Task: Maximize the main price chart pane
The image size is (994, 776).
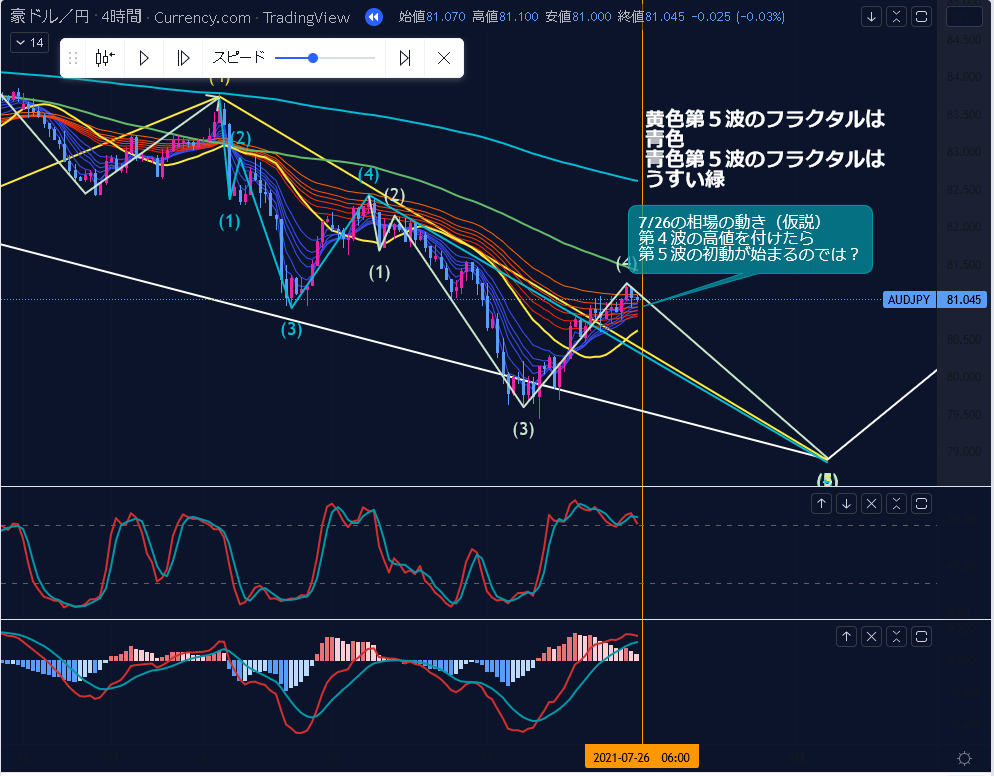Action: [922, 17]
